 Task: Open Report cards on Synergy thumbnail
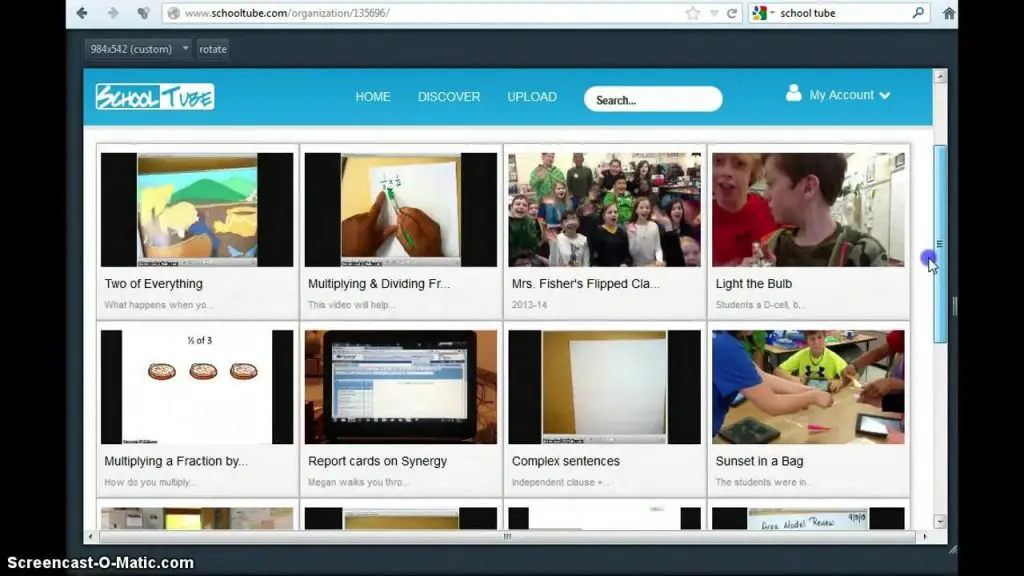(401, 387)
